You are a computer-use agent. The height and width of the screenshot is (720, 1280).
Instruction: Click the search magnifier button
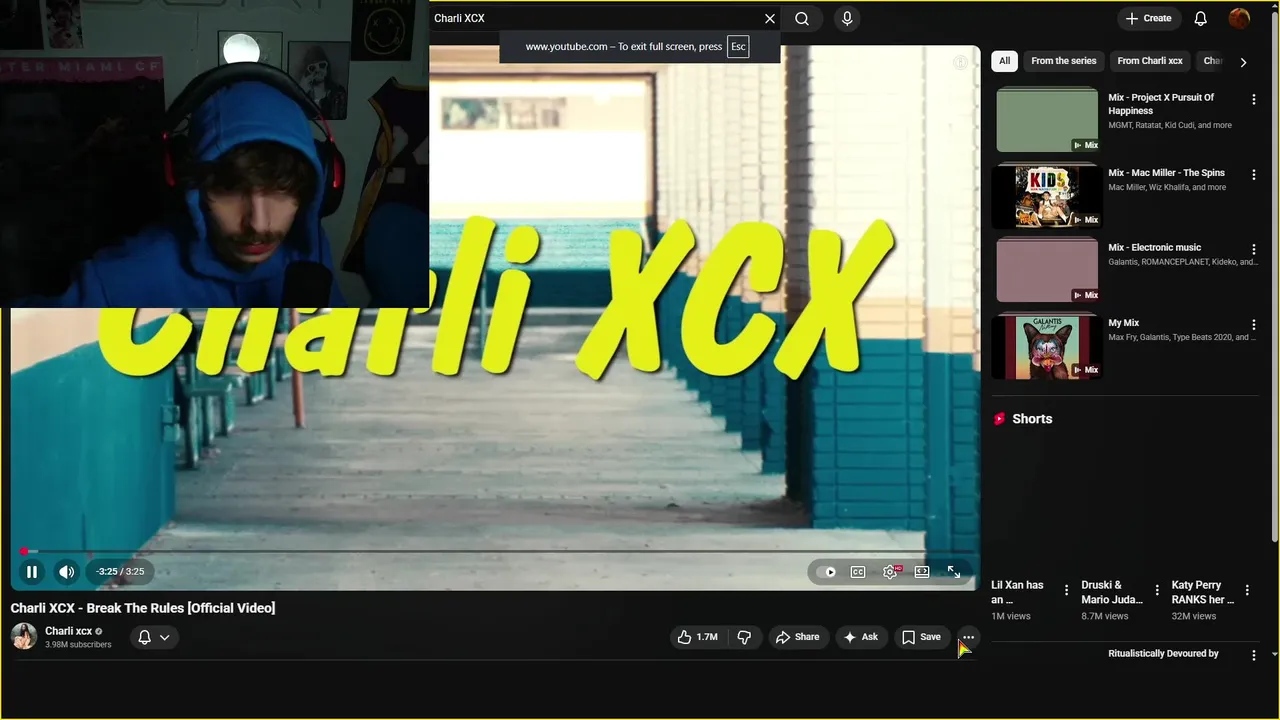tap(802, 18)
